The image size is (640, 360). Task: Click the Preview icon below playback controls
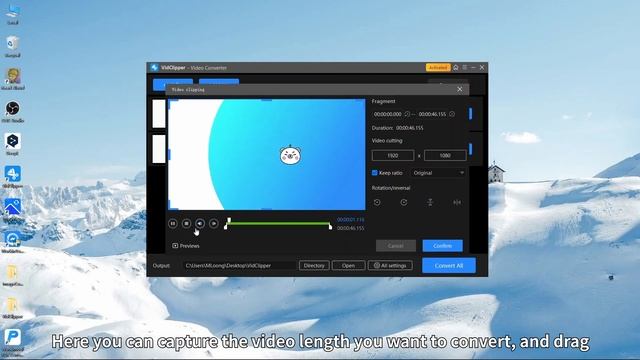click(175, 246)
